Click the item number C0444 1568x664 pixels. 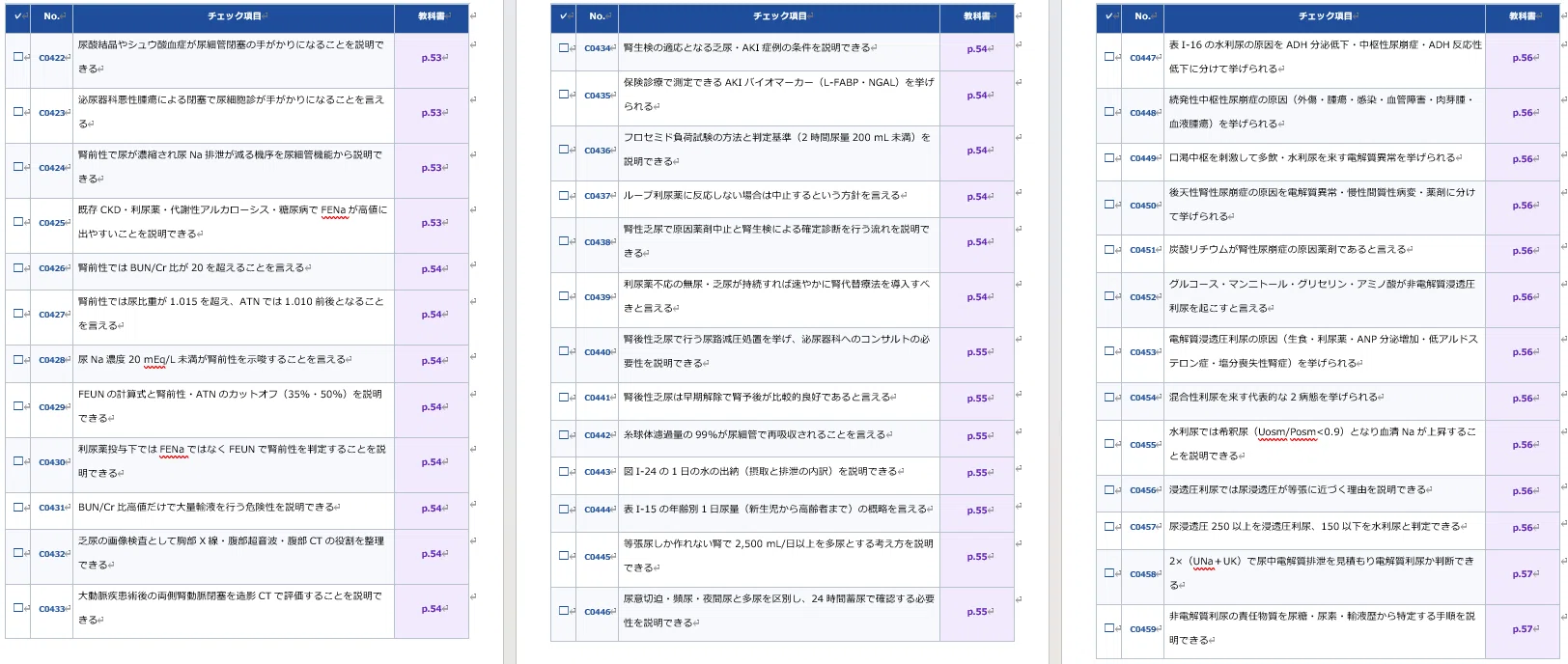coord(597,510)
